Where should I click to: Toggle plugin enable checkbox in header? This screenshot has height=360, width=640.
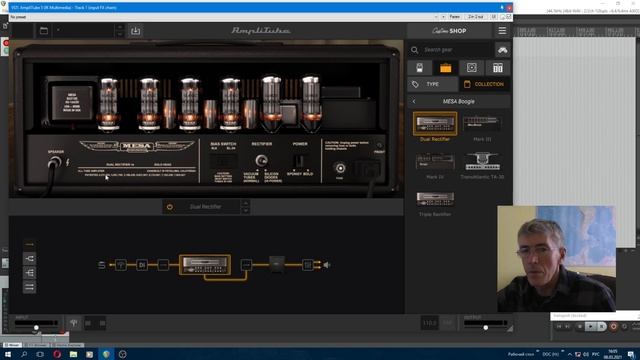(509, 17)
